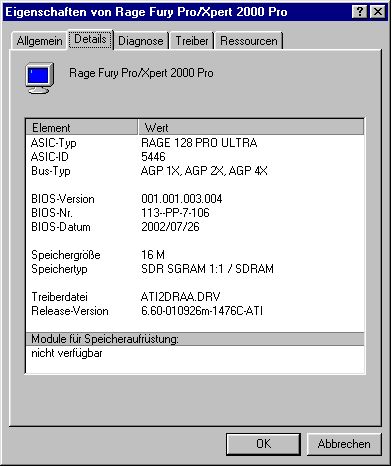Image resolution: width=392 pixels, height=466 pixels.
Task: Select the BIOS-Version row label
Action: [63, 199]
